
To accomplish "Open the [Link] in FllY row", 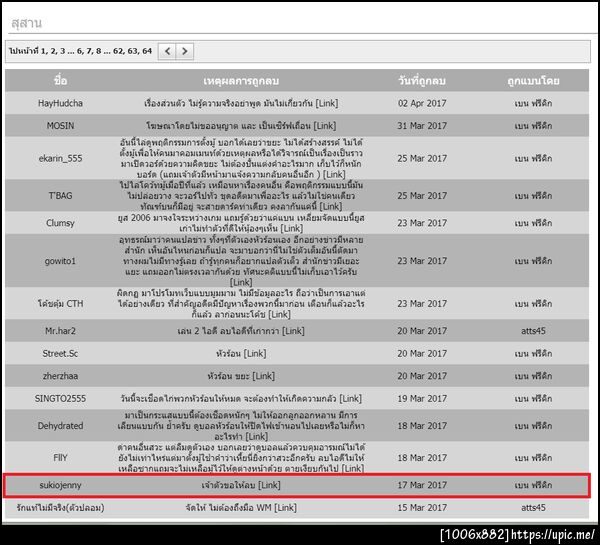I will pos(352,468).
